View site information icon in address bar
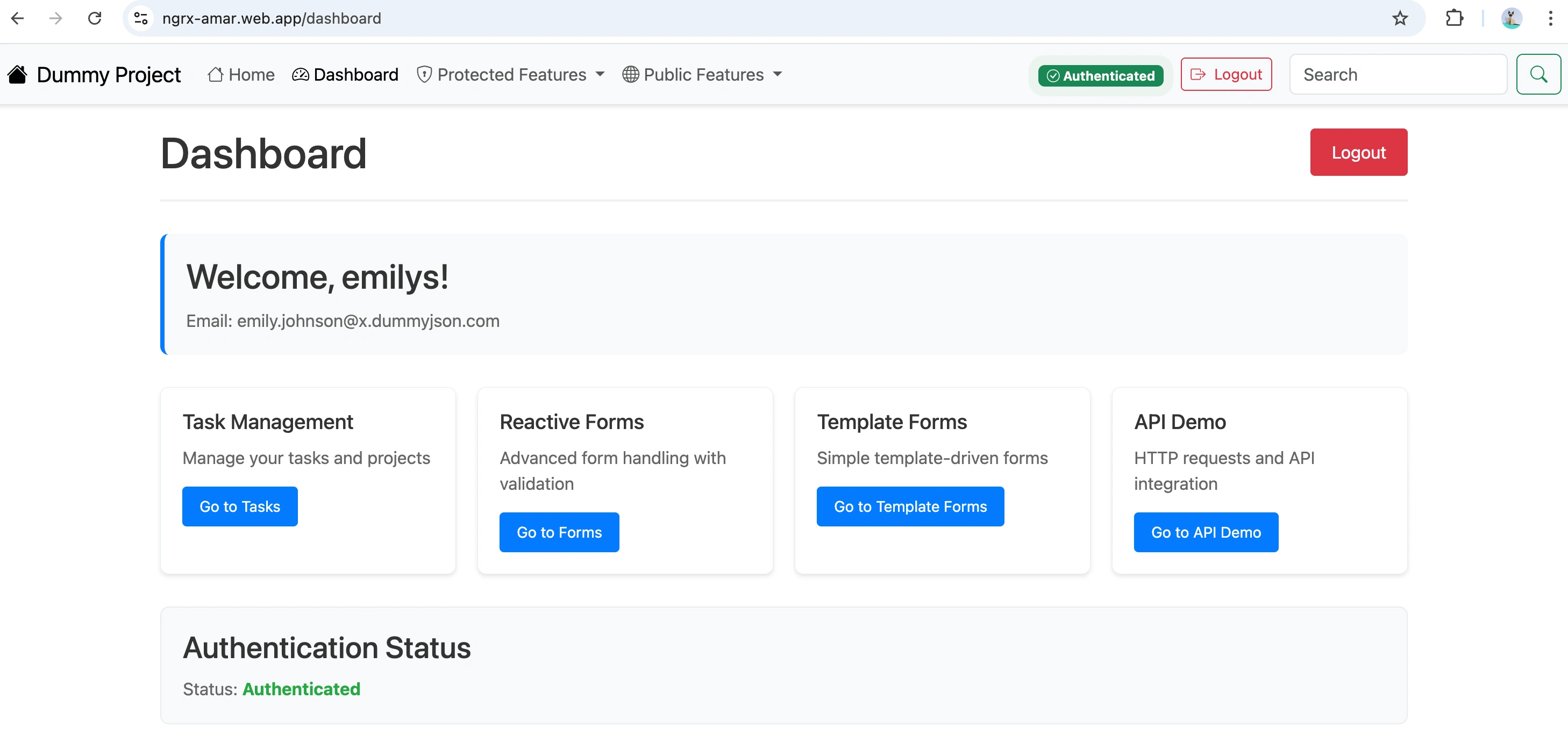The width and height of the screenshot is (1568, 742). [x=140, y=18]
